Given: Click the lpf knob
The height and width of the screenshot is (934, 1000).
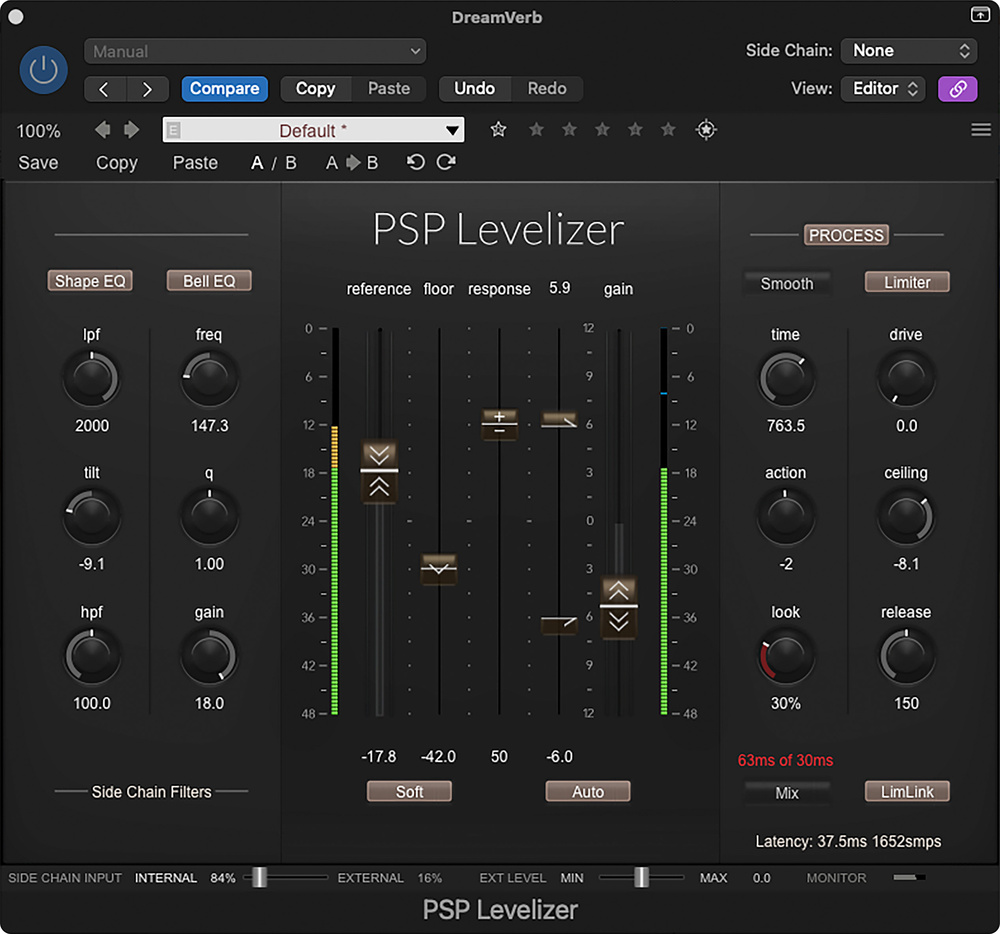Looking at the screenshot, I should (x=91, y=379).
